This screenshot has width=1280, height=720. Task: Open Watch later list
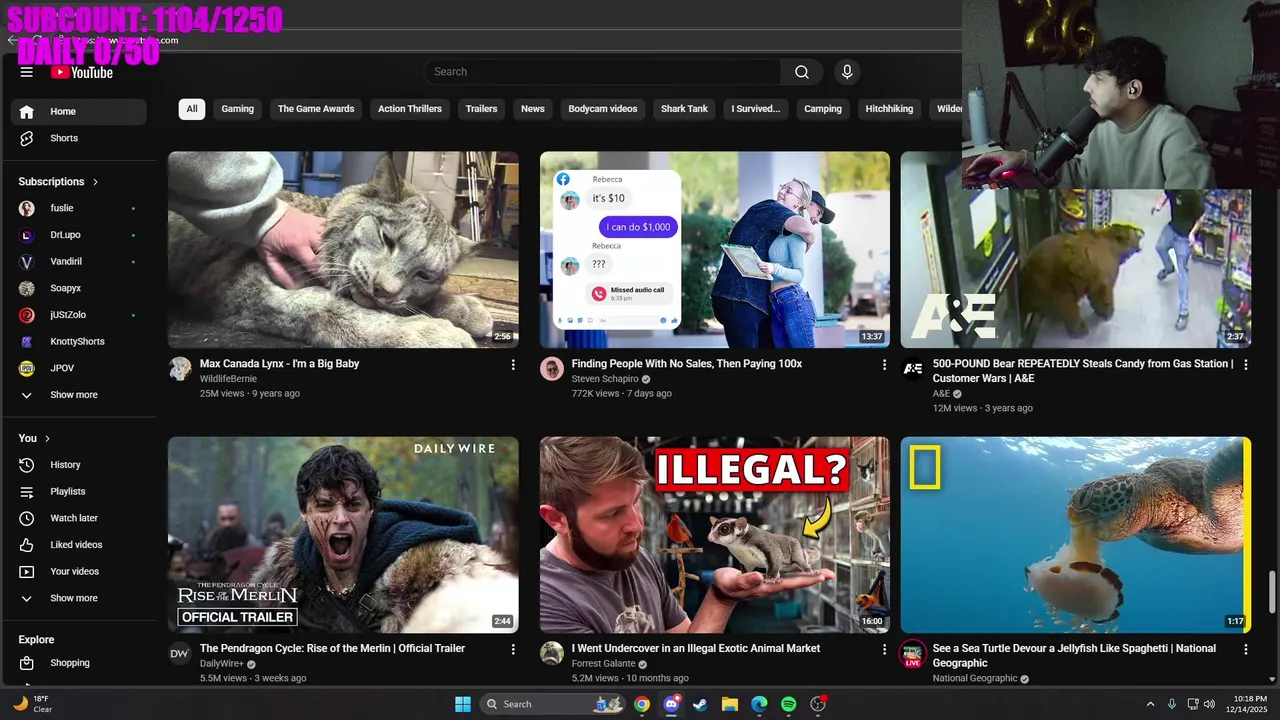point(79,518)
